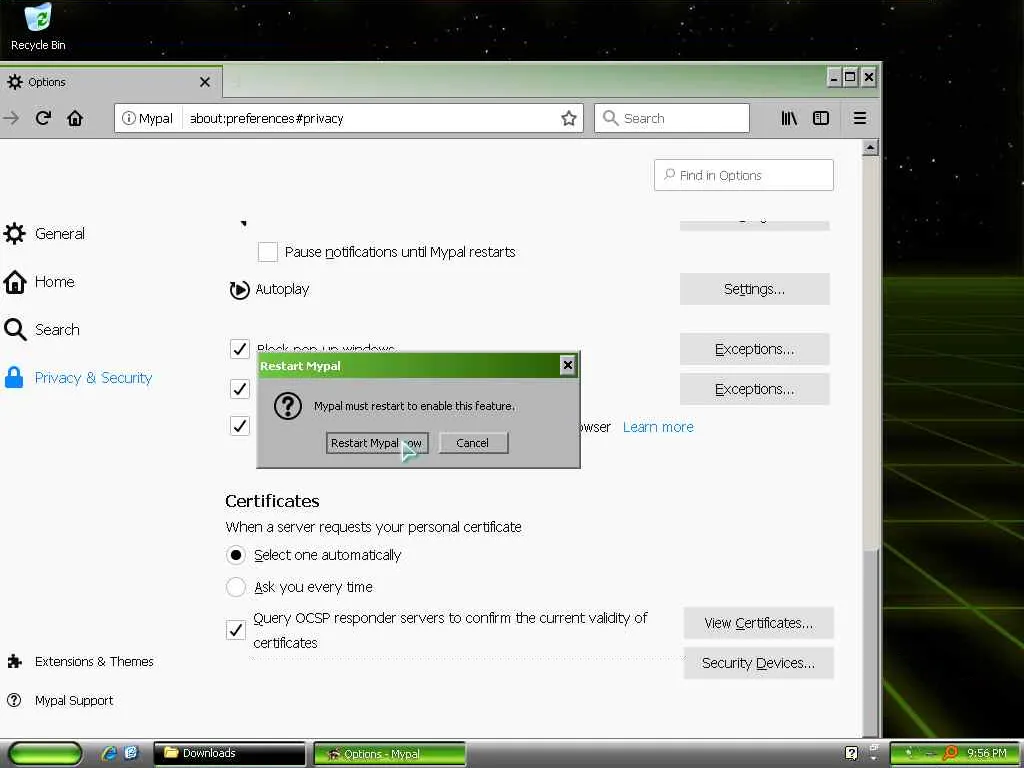
Task: Toggle the sidebar icon in toolbar
Action: point(821,118)
